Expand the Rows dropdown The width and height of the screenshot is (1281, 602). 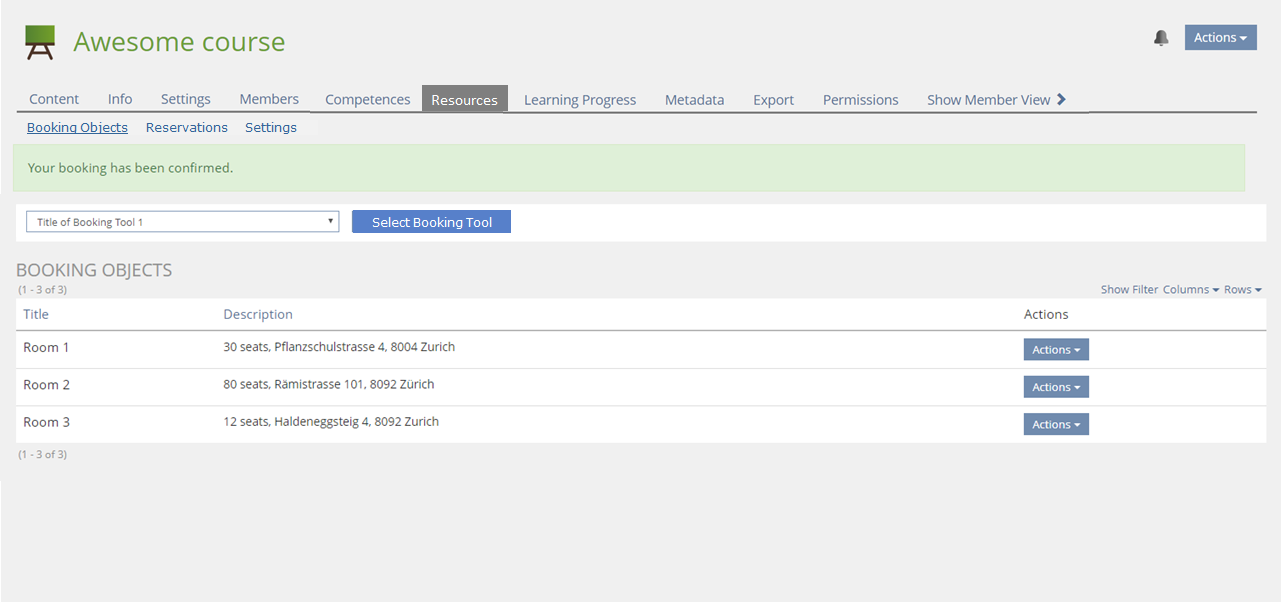pyautogui.click(x=1242, y=290)
